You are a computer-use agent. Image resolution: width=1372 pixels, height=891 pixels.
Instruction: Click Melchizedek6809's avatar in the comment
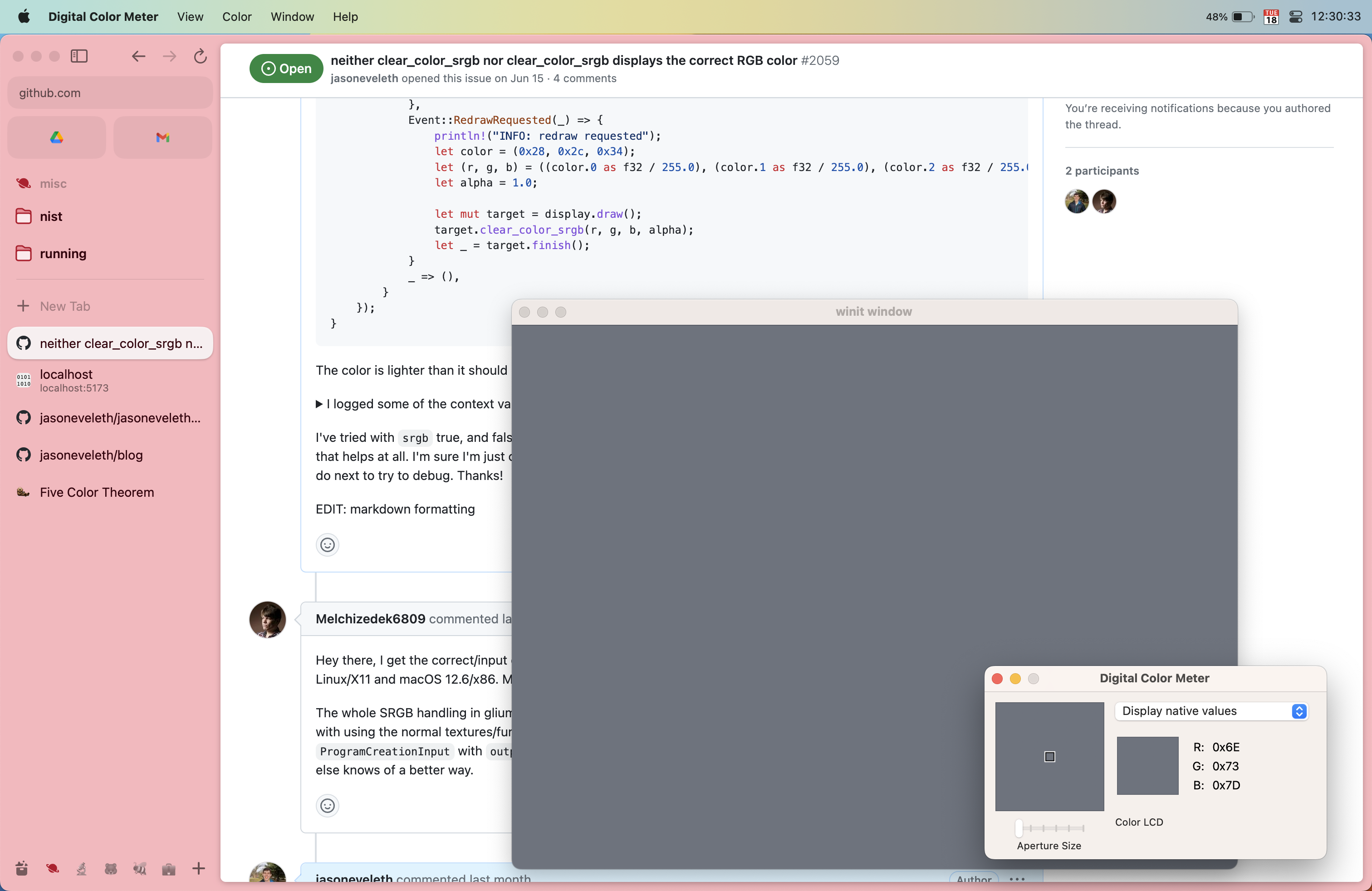point(268,620)
